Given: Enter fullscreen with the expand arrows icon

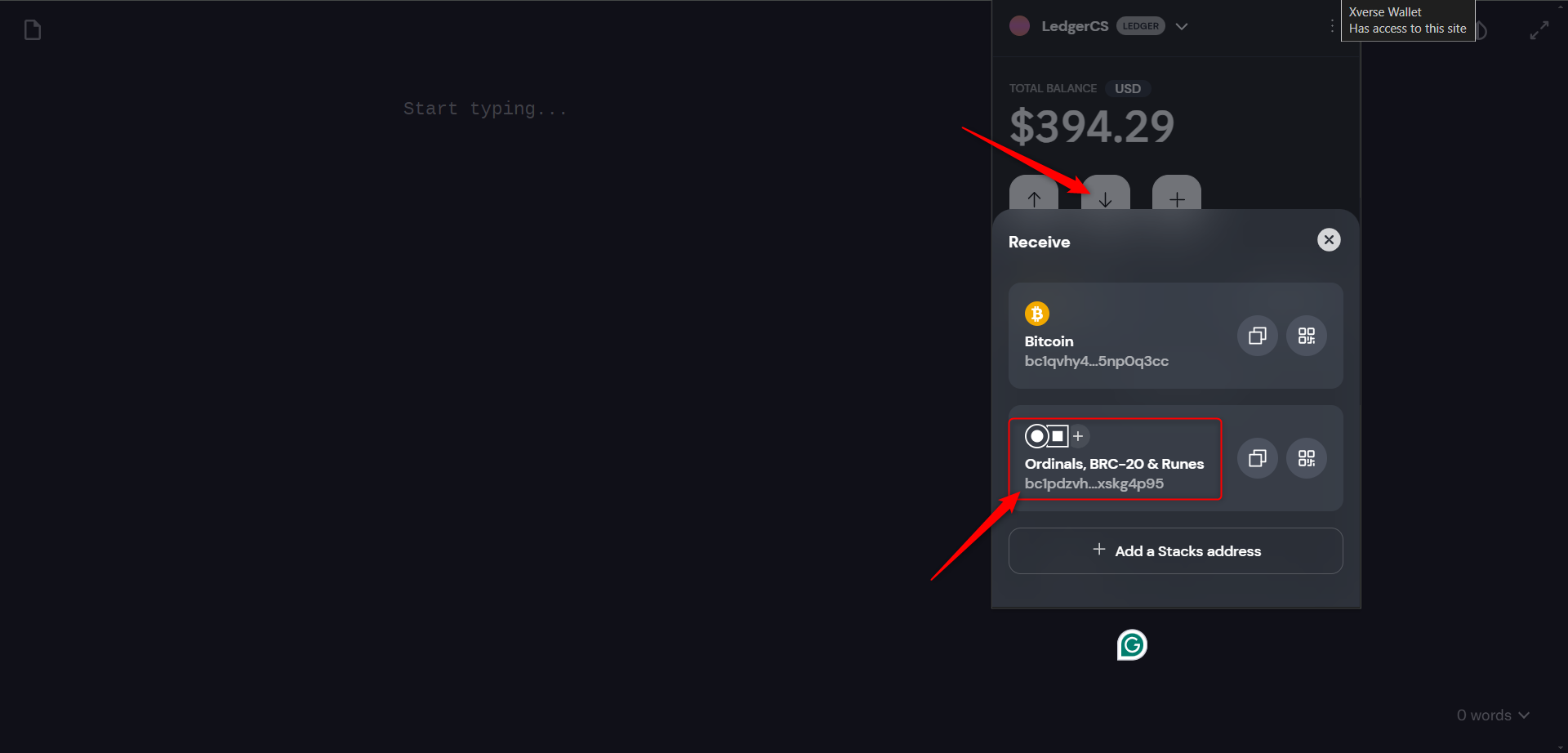Looking at the screenshot, I should [x=1539, y=31].
